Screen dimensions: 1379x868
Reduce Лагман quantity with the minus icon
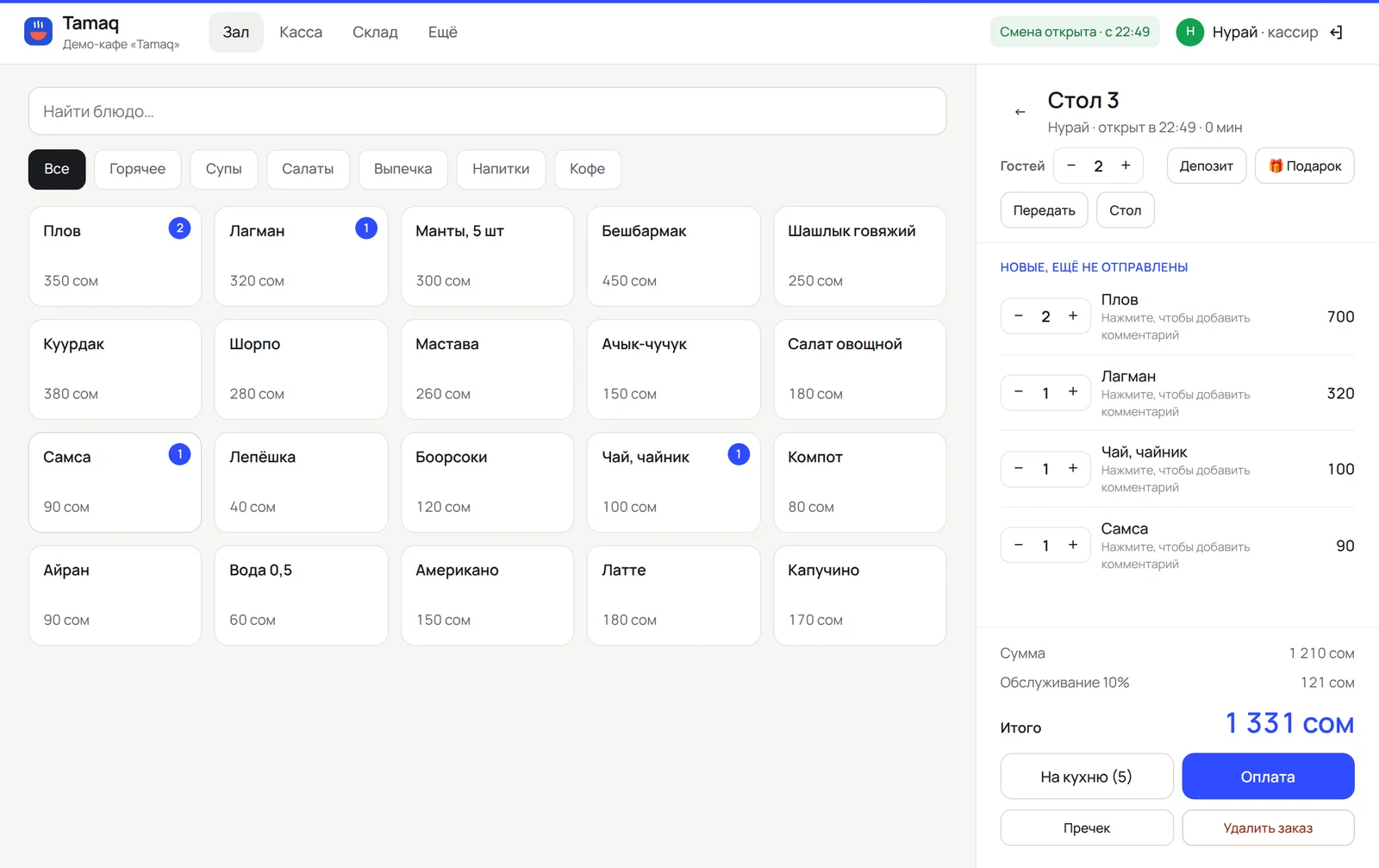(1019, 392)
